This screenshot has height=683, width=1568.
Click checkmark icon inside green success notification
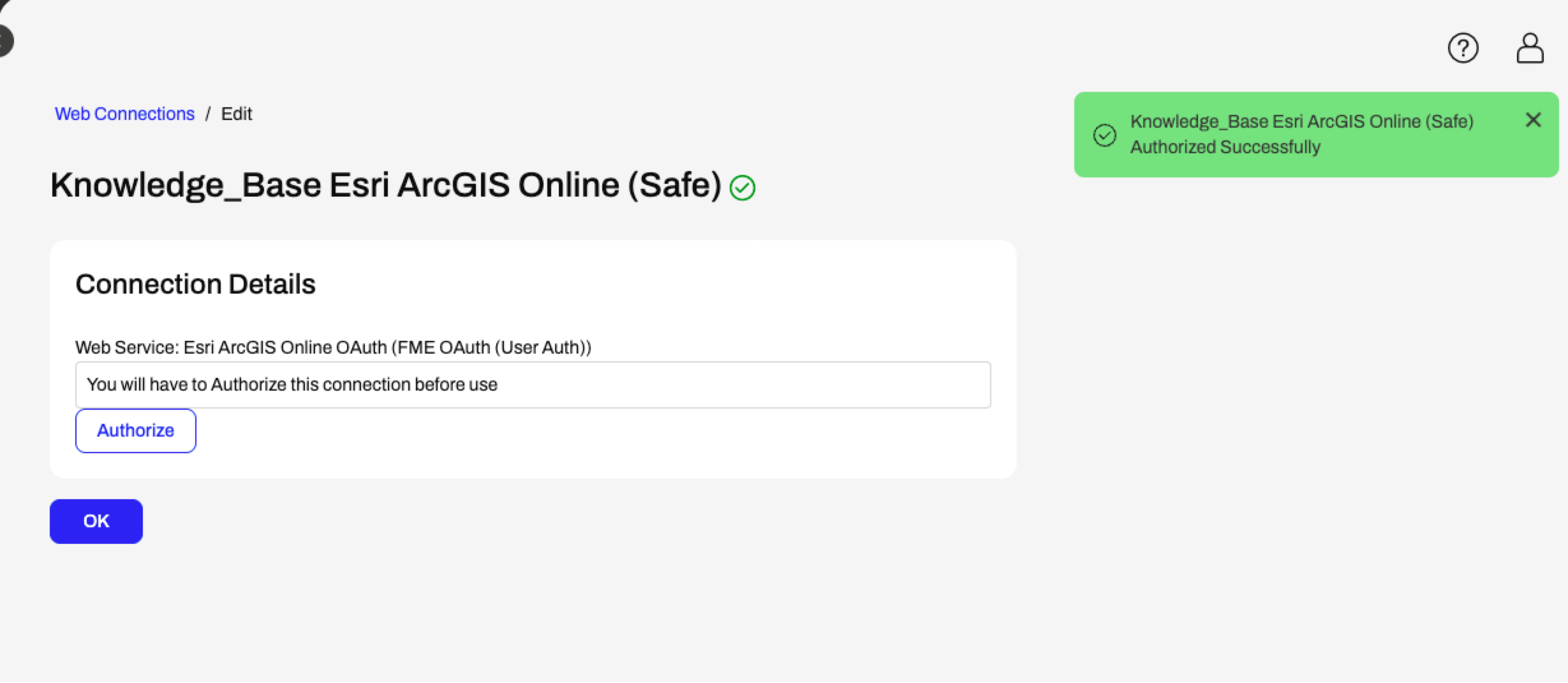pos(1104,135)
